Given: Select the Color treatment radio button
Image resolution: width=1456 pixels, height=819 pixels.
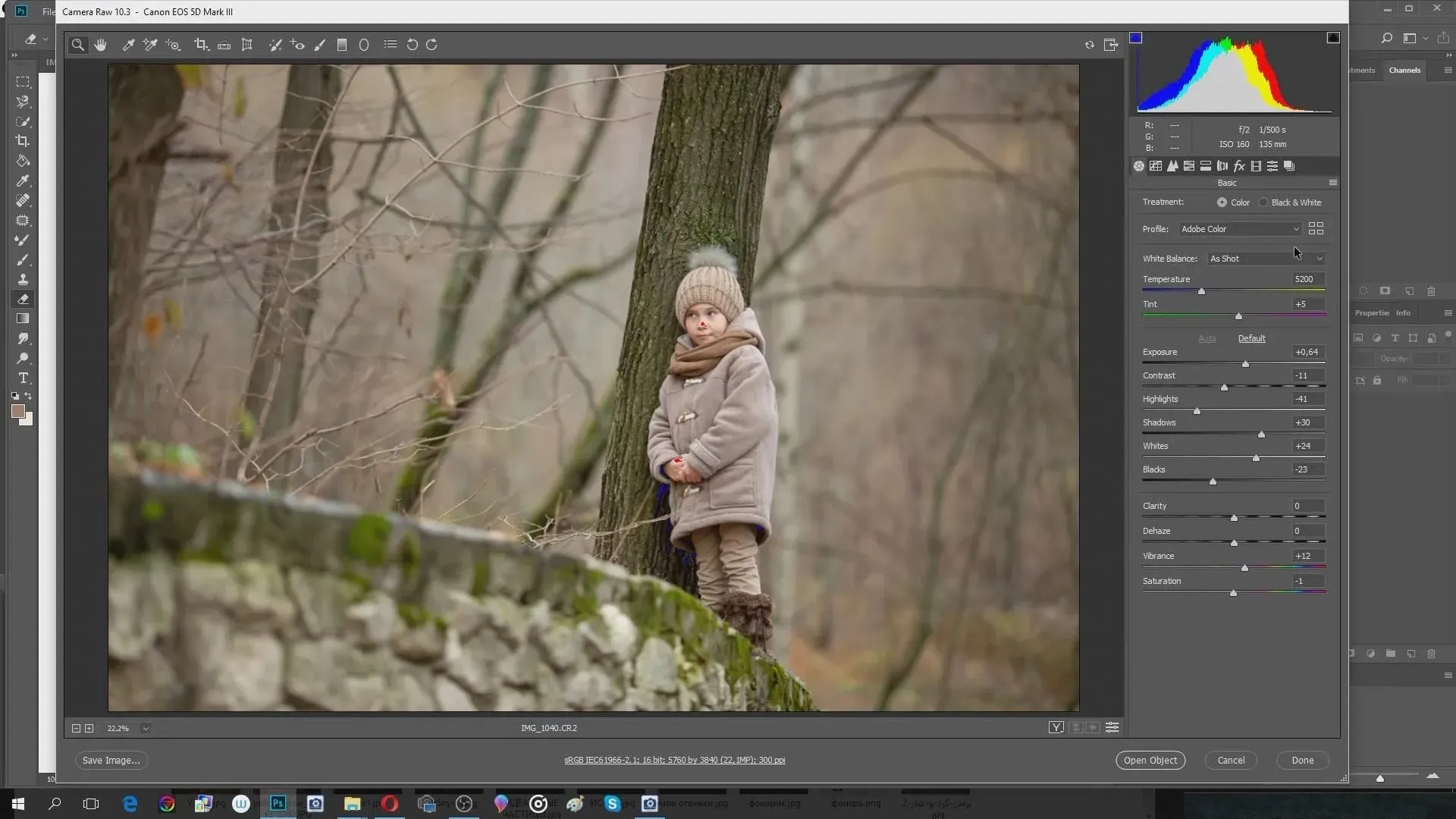Looking at the screenshot, I should 1222,202.
